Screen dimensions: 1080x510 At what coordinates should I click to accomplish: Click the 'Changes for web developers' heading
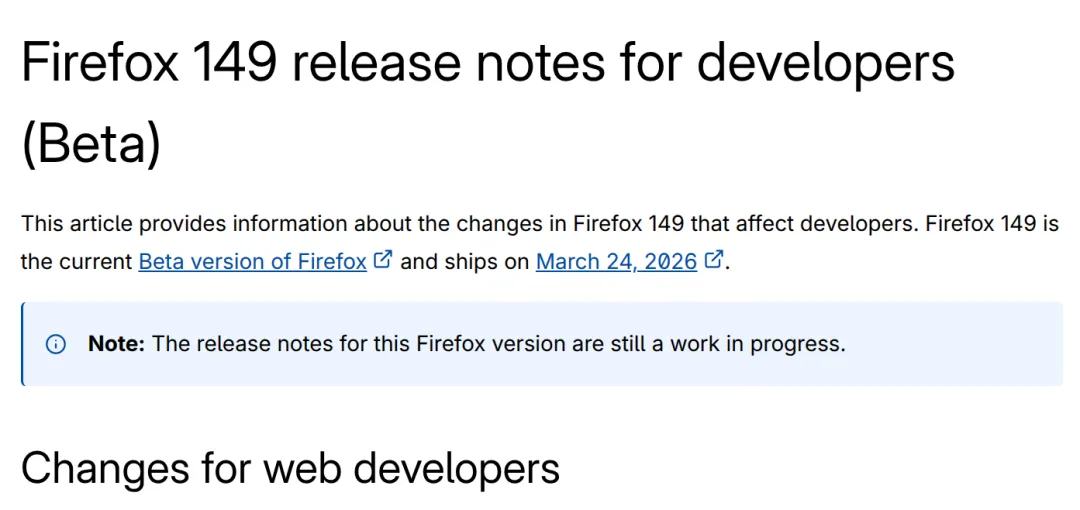(290, 468)
